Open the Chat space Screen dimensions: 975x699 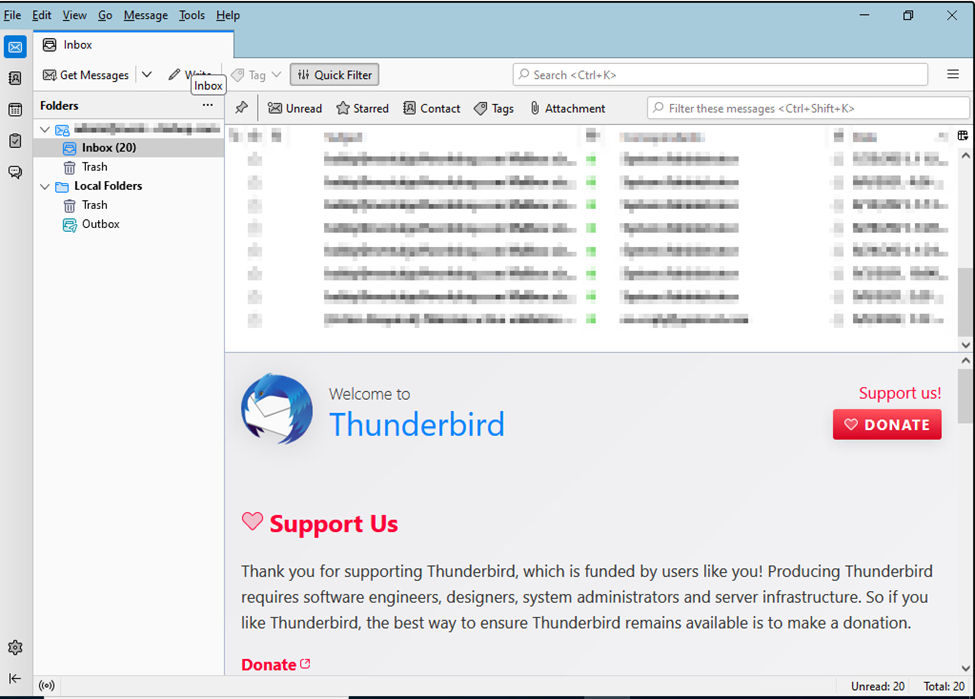point(16,172)
